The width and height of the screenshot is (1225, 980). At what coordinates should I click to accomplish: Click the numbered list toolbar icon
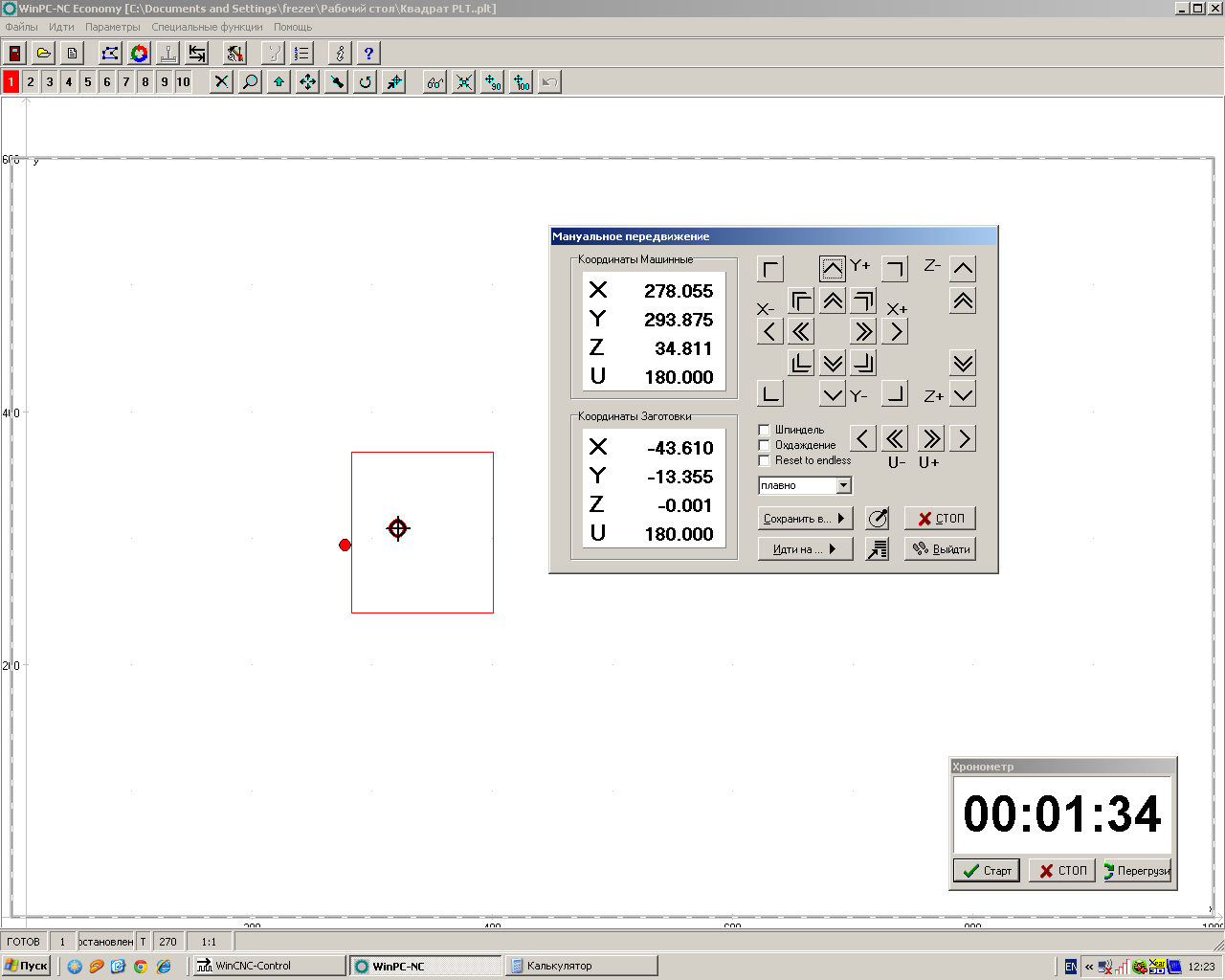[x=302, y=54]
